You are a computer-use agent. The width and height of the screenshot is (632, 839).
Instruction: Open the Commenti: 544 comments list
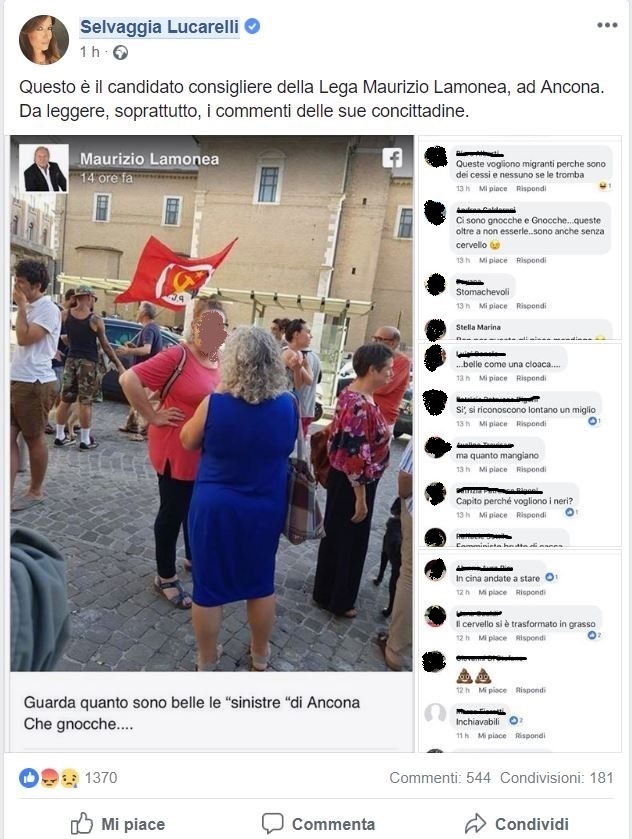pos(440,777)
